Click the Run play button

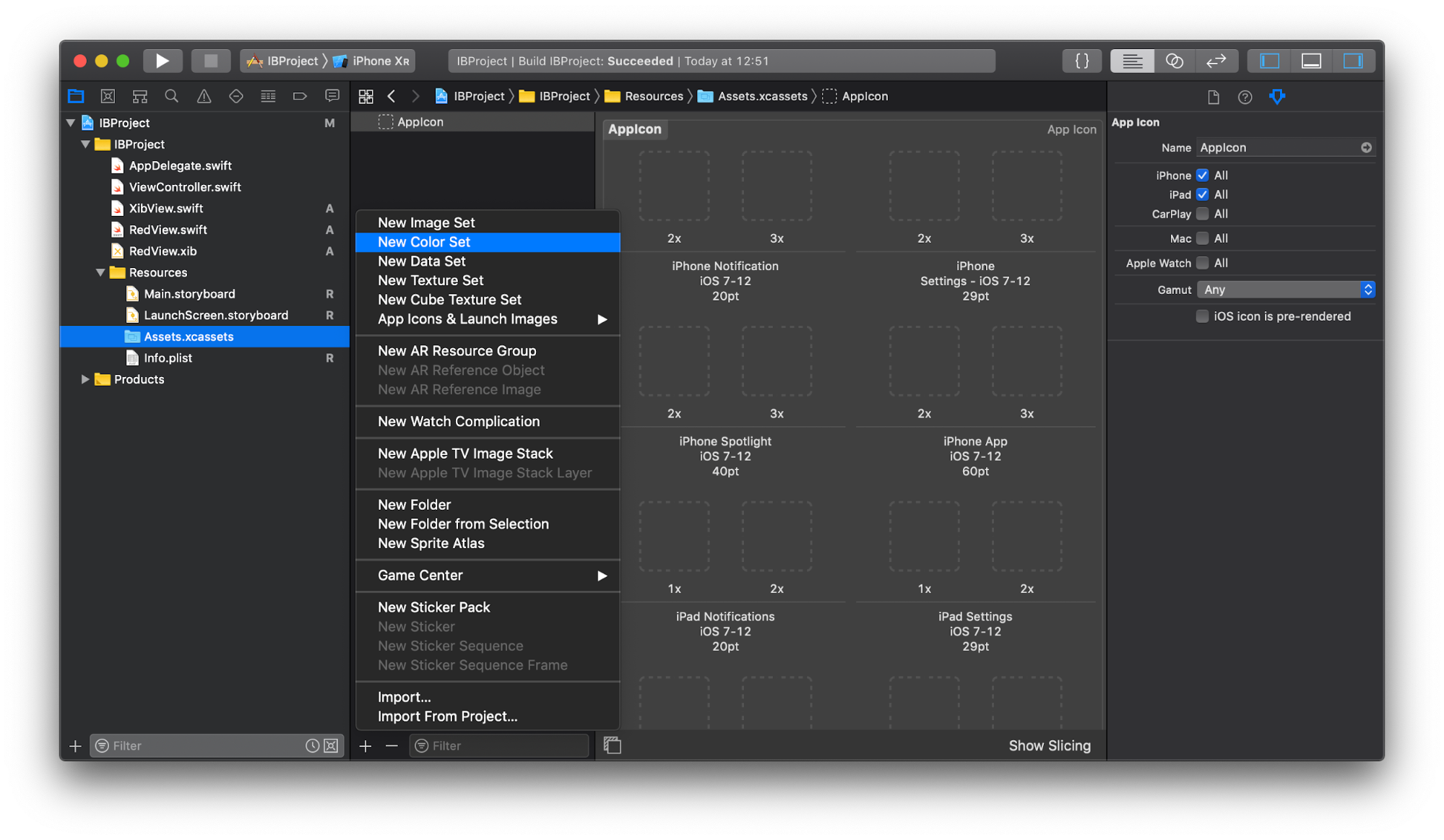coord(162,61)
